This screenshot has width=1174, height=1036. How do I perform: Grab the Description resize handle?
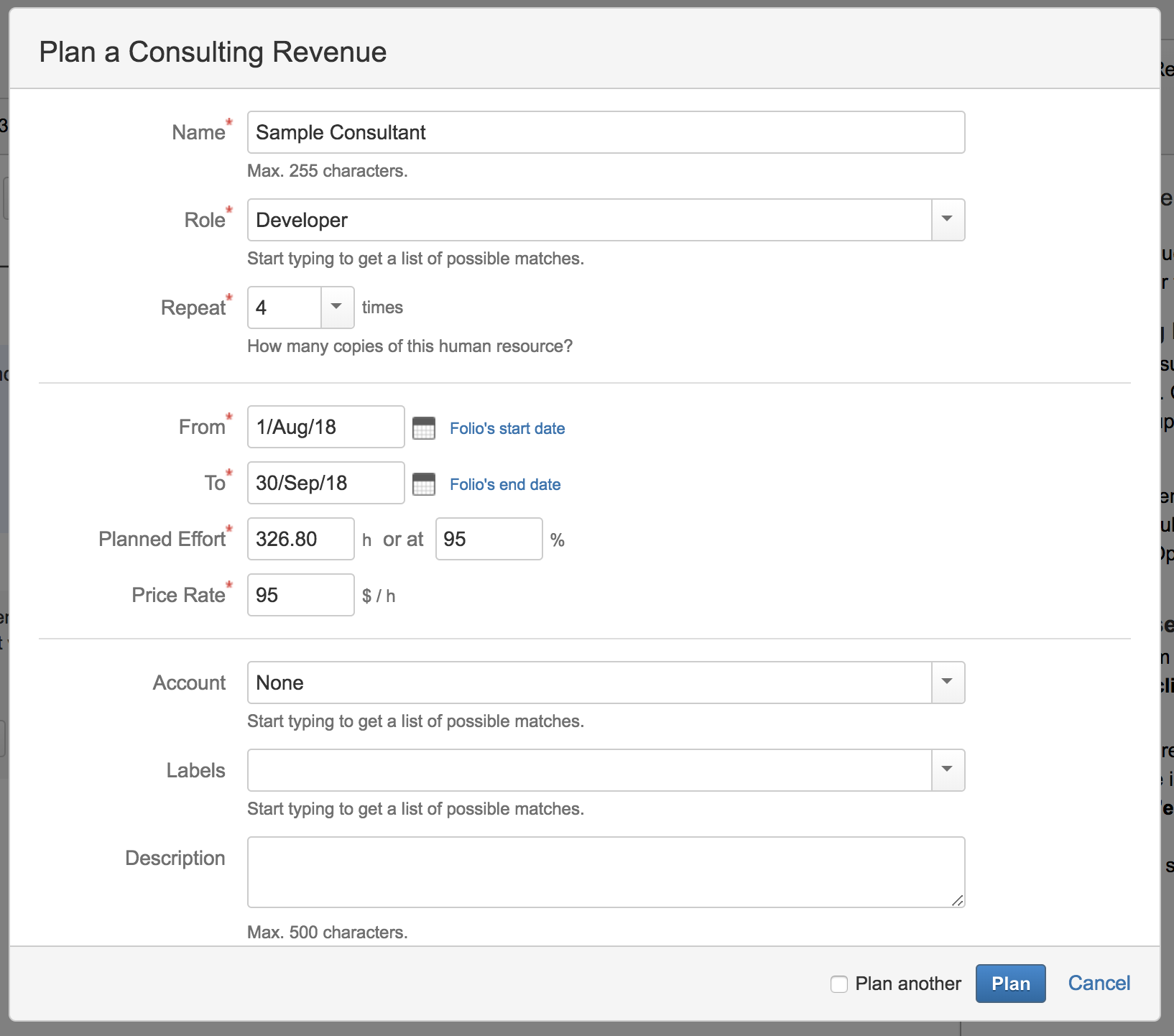click(957, 900)
